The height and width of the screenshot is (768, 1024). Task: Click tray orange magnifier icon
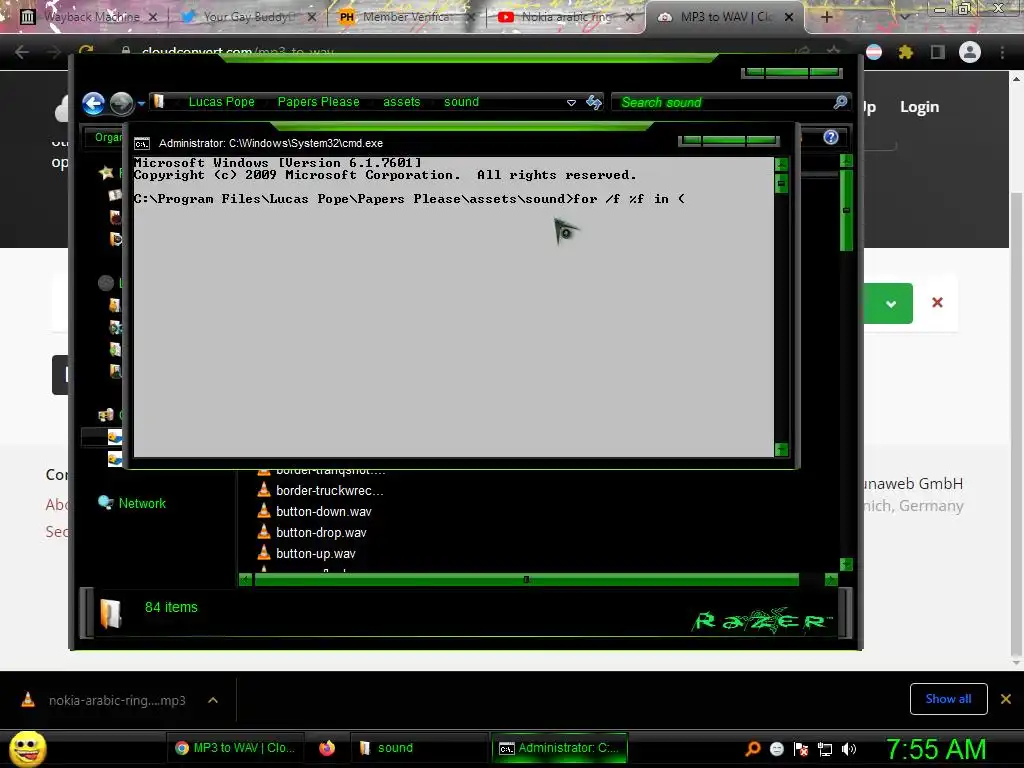(x=752, y=748)
